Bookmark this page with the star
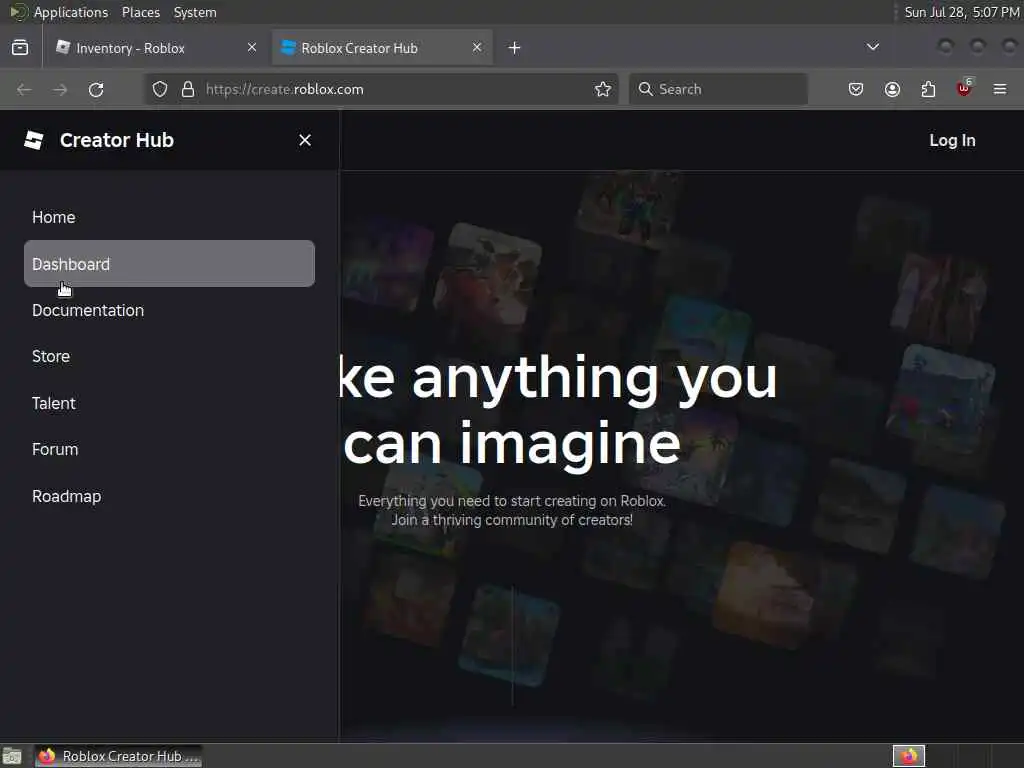 pos(603,89)
